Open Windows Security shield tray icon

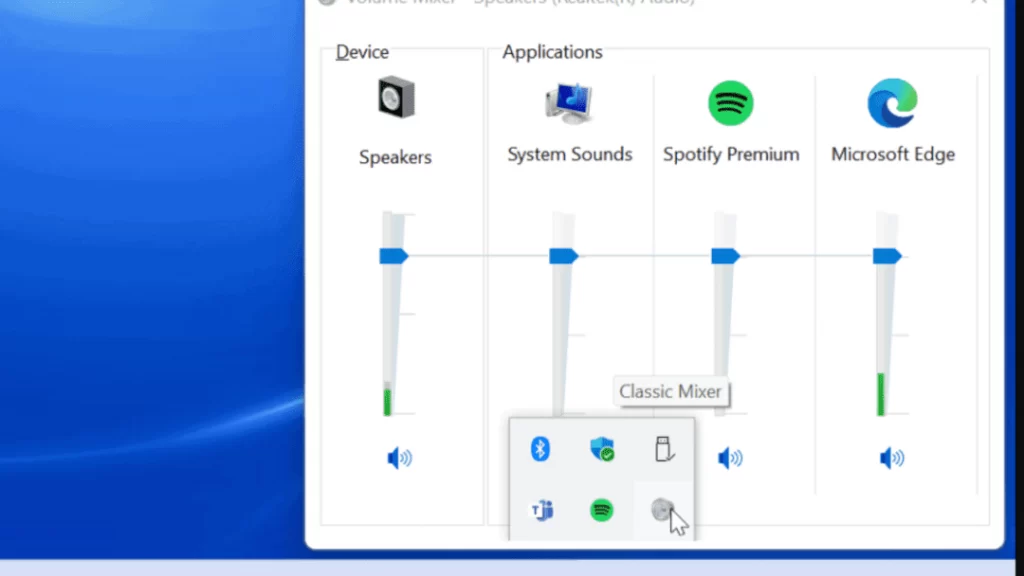(601, 449)
